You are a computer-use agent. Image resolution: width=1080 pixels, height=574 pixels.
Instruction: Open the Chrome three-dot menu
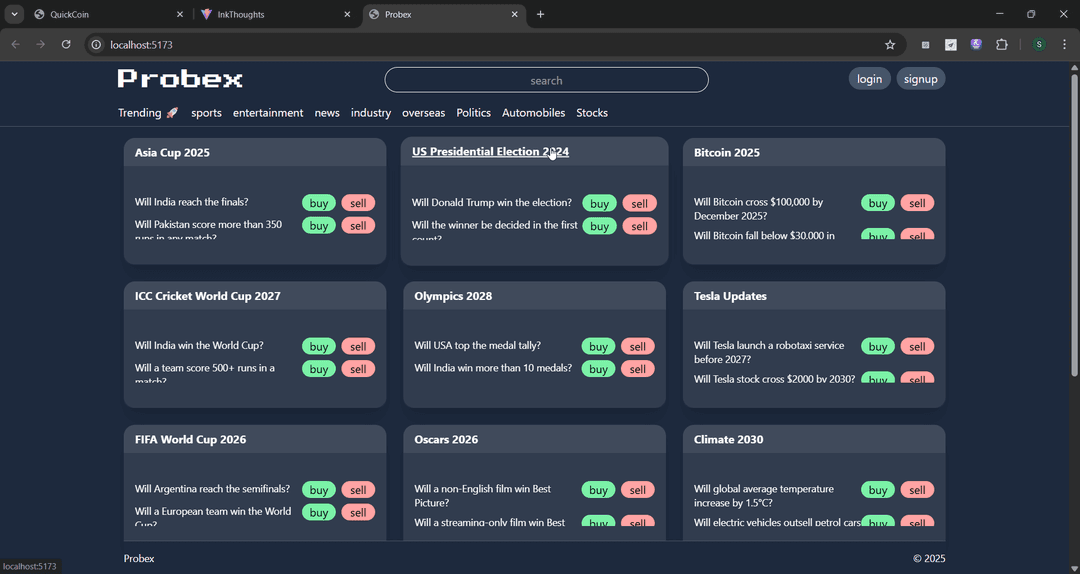(x=1064, y=44)
